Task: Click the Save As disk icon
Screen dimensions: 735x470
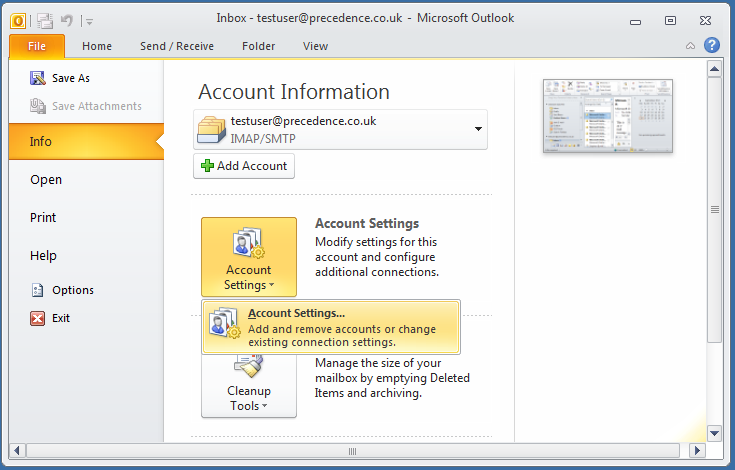Action: coord(38,78)
